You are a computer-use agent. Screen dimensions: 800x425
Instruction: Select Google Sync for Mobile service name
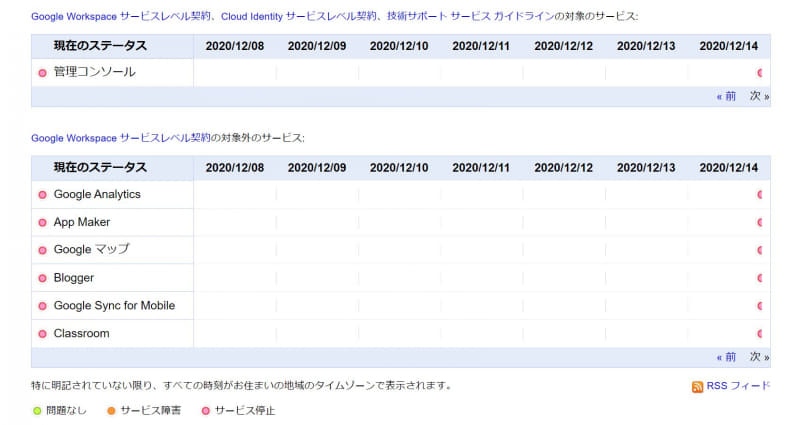click(114, 306)
